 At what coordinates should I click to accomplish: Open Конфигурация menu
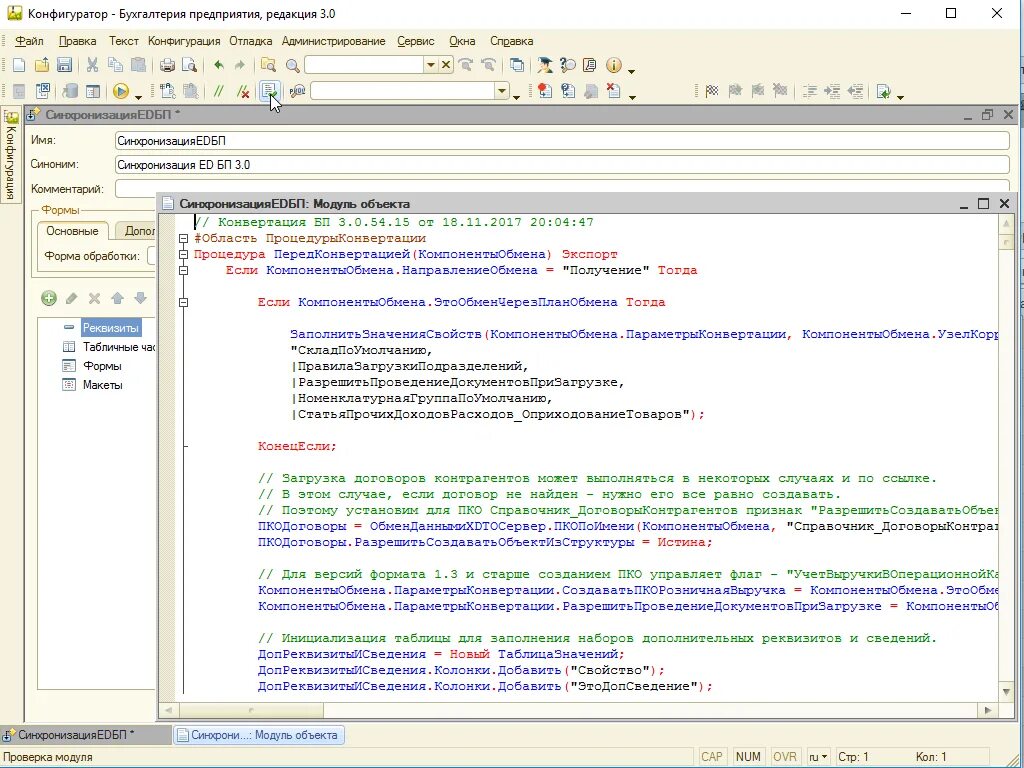(184, 40)
